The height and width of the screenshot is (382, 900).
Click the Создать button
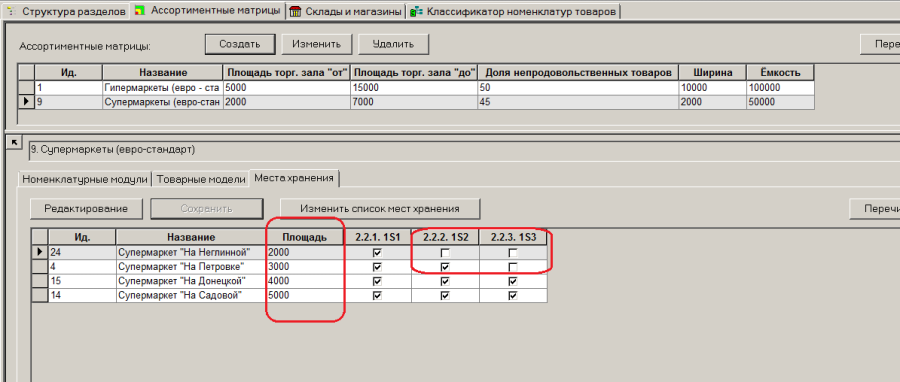click(x=240, y=44)
